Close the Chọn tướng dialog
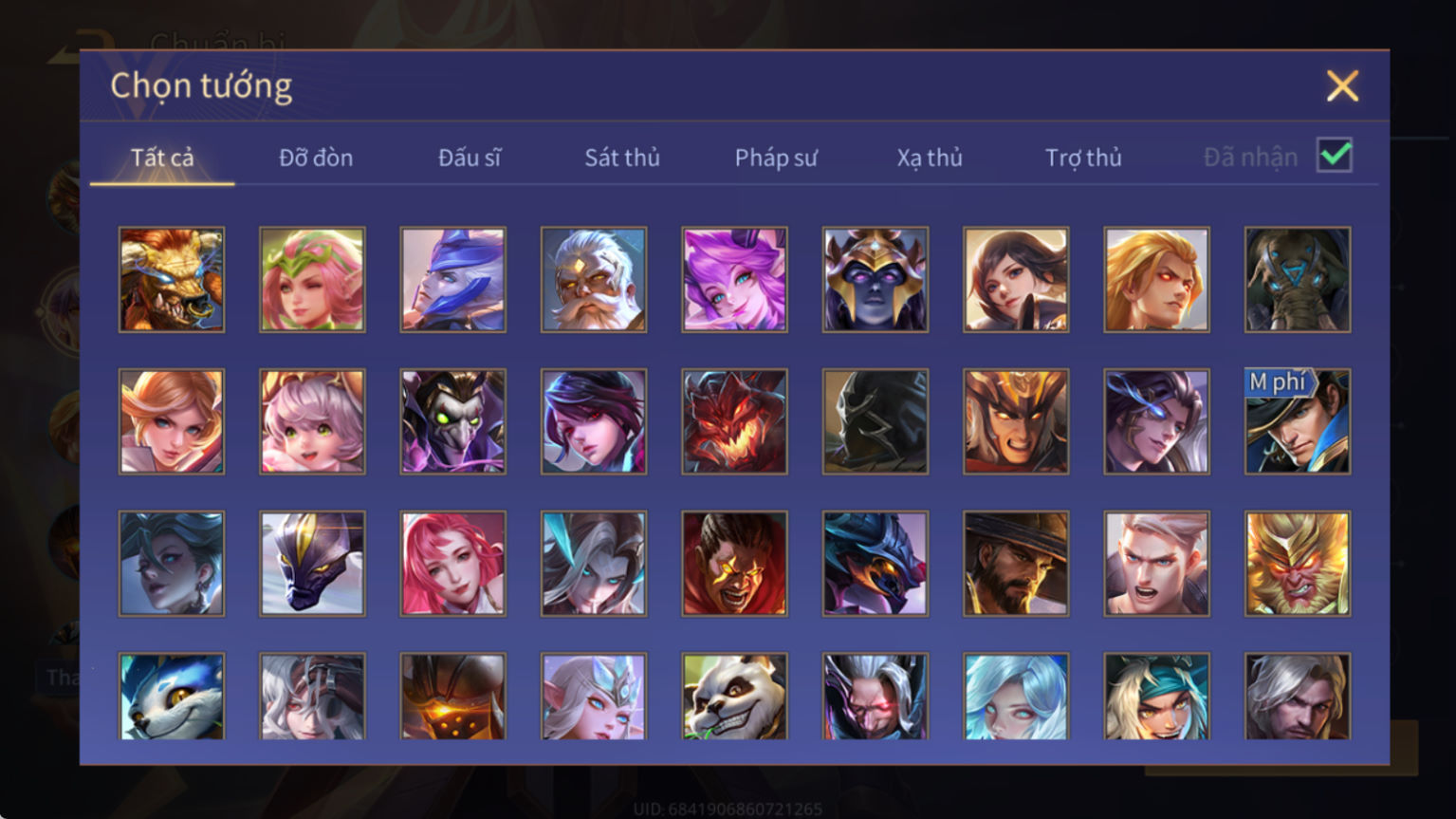 1342,85
